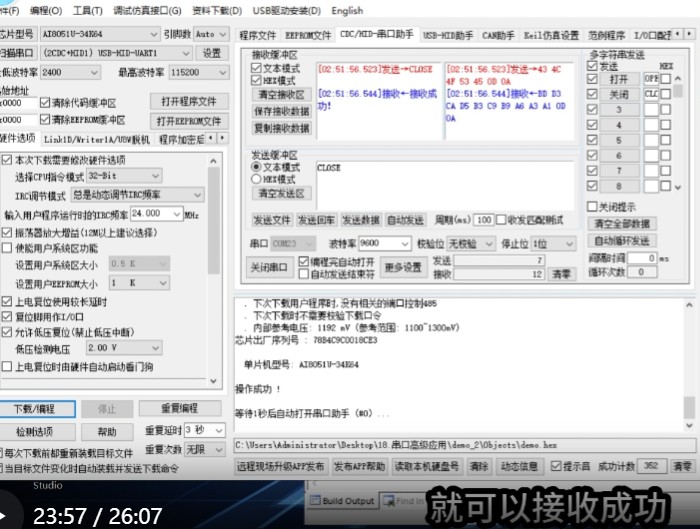
Task: Open 低压检测电压 2.00 V dropdown
Action: 124,348
